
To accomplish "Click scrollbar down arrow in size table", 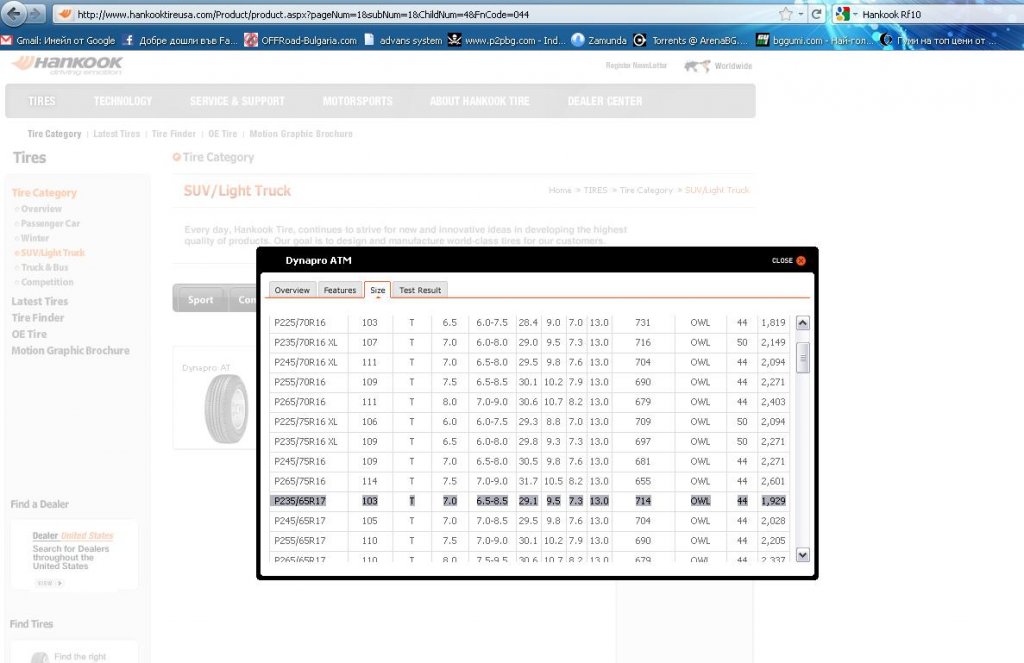I will pos(803,555).
